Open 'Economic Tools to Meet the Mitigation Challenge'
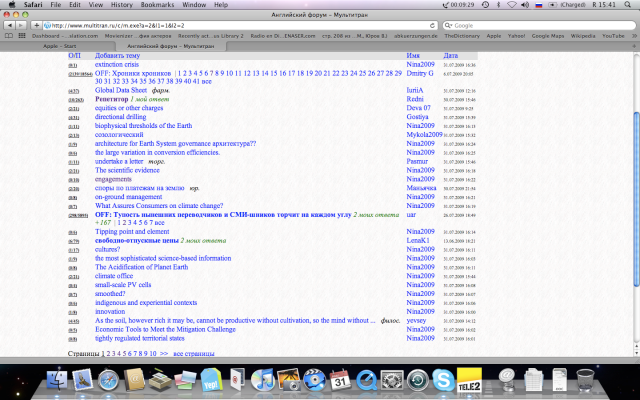 pos(165,329)
